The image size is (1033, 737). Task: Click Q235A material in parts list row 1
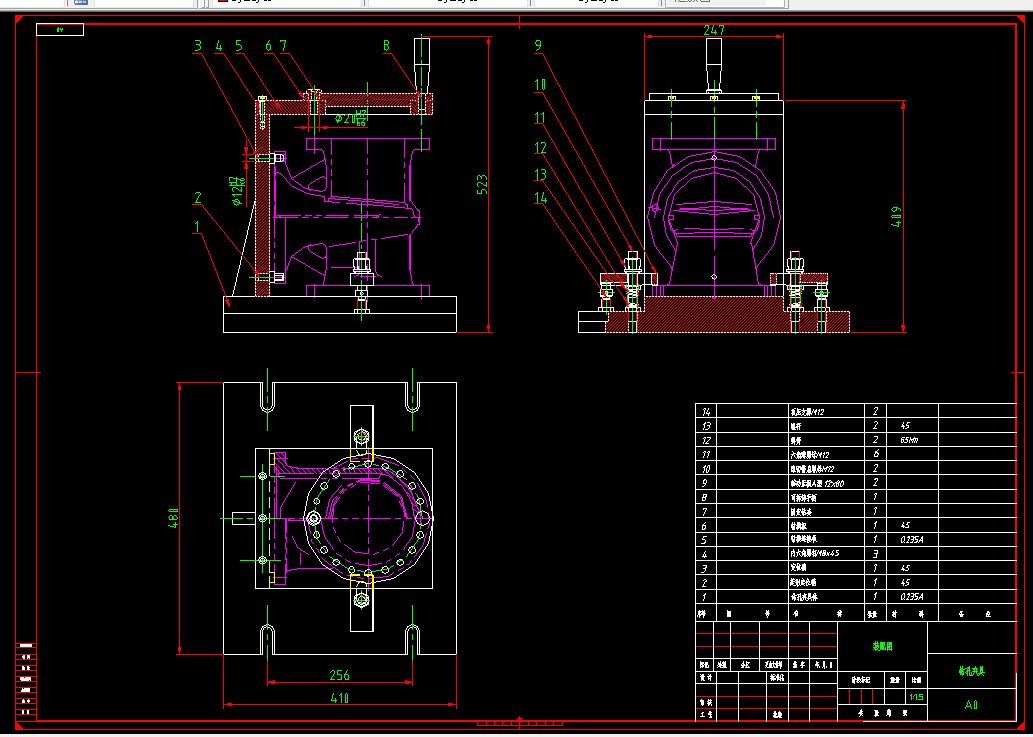pos(912,597)
